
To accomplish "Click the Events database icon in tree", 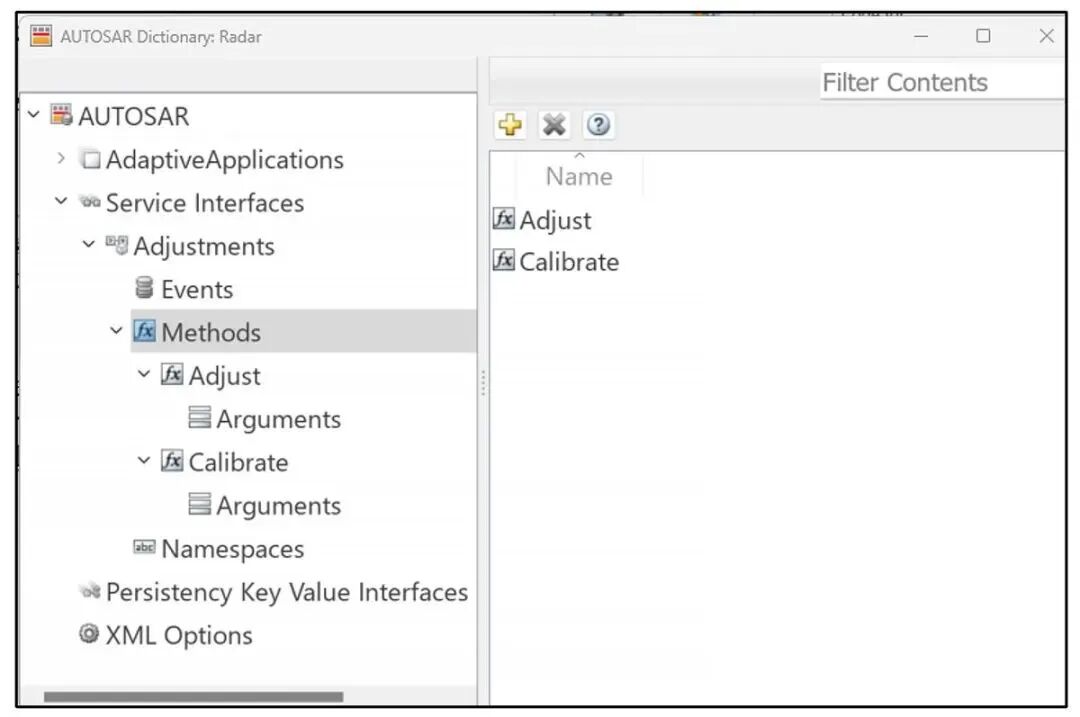I will point(144,287).
